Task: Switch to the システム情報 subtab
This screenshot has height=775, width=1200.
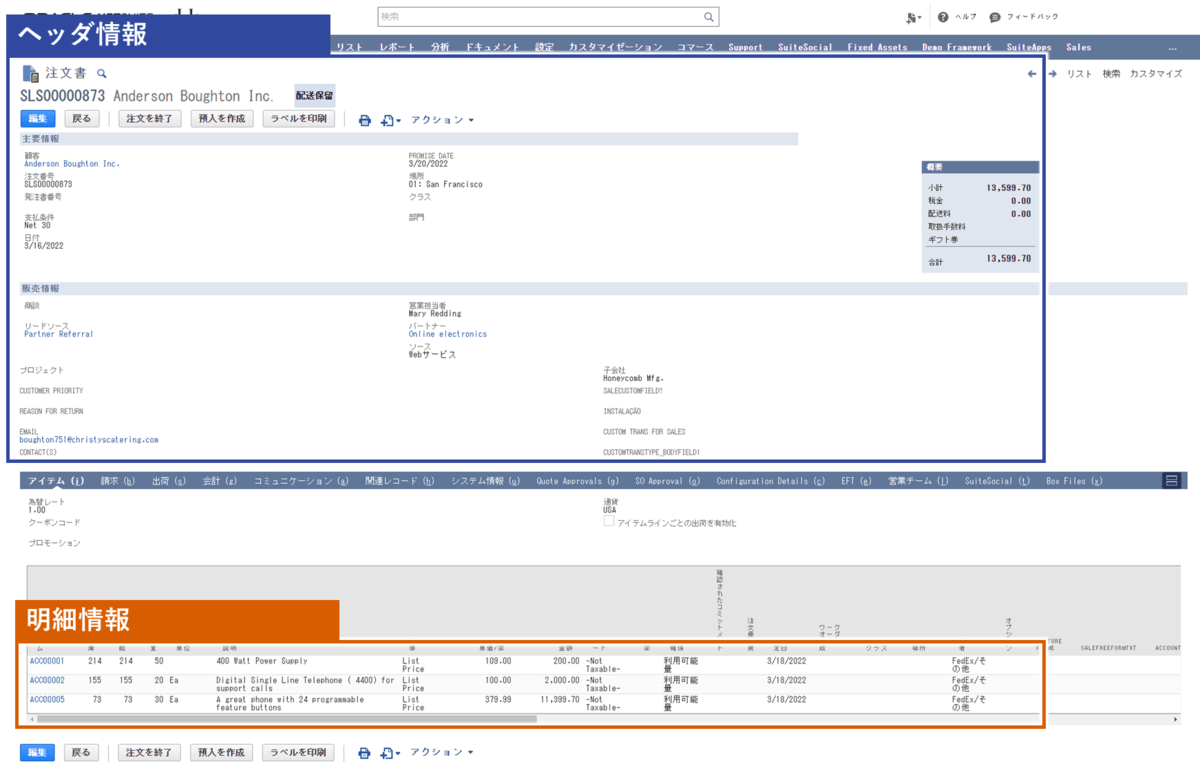Action: point(485,481)
